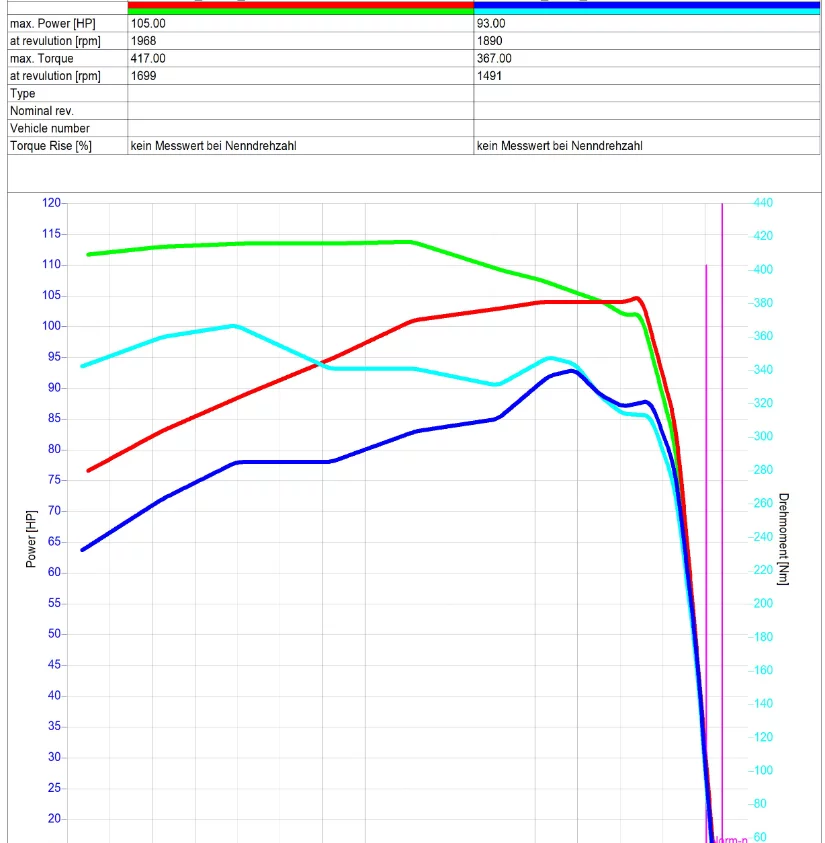Click the empty Type cell in first column
825x843 pixels.
(300, 94)
